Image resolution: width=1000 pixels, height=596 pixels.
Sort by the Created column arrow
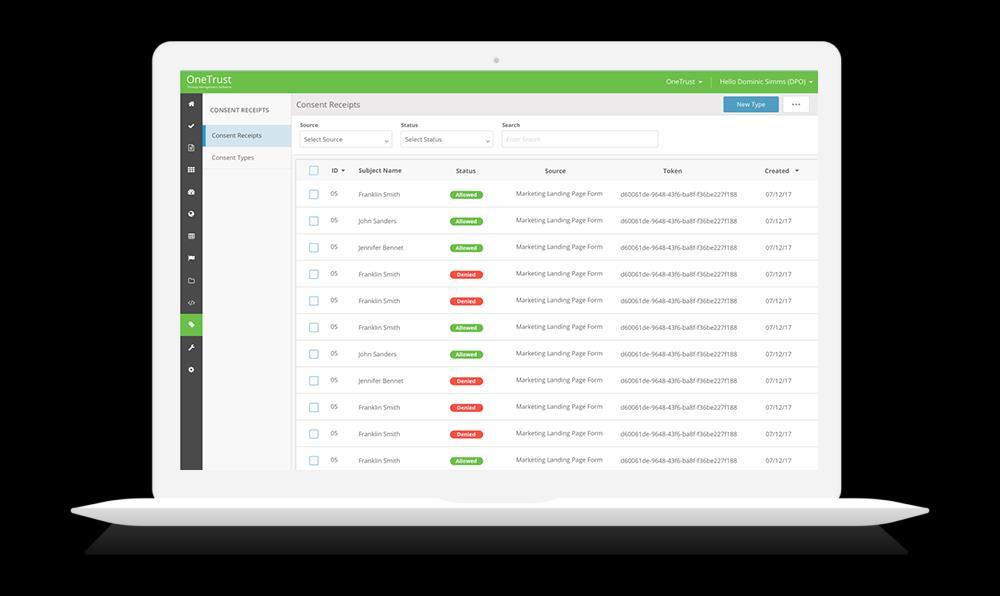(x=797, y=171)
